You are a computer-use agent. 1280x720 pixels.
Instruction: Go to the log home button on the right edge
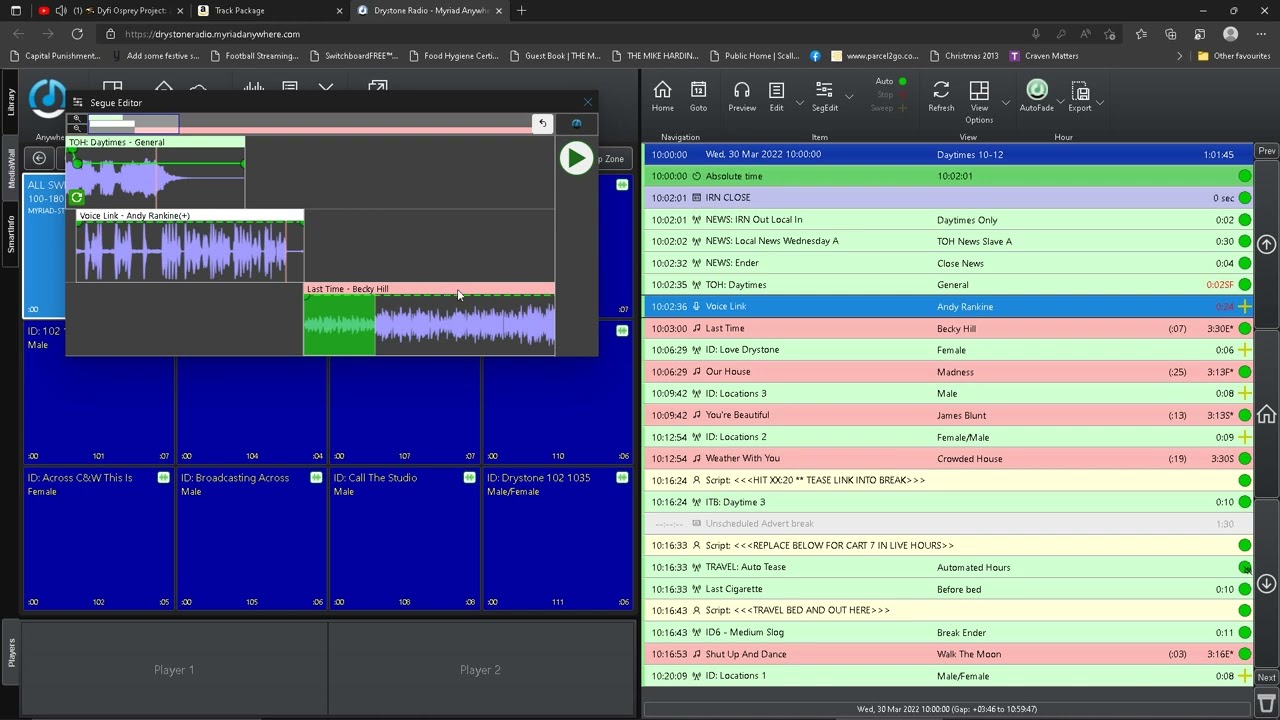[1266, 414]
